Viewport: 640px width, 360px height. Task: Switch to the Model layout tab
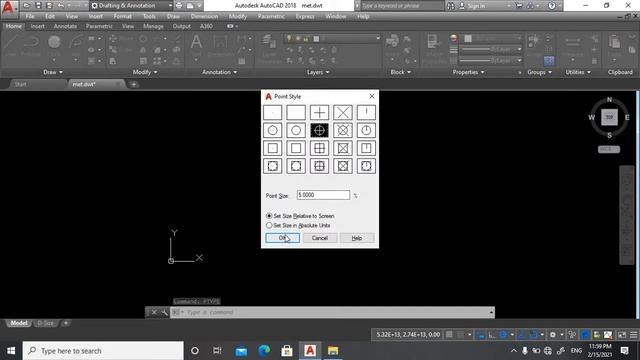click(x=18, y=323)
